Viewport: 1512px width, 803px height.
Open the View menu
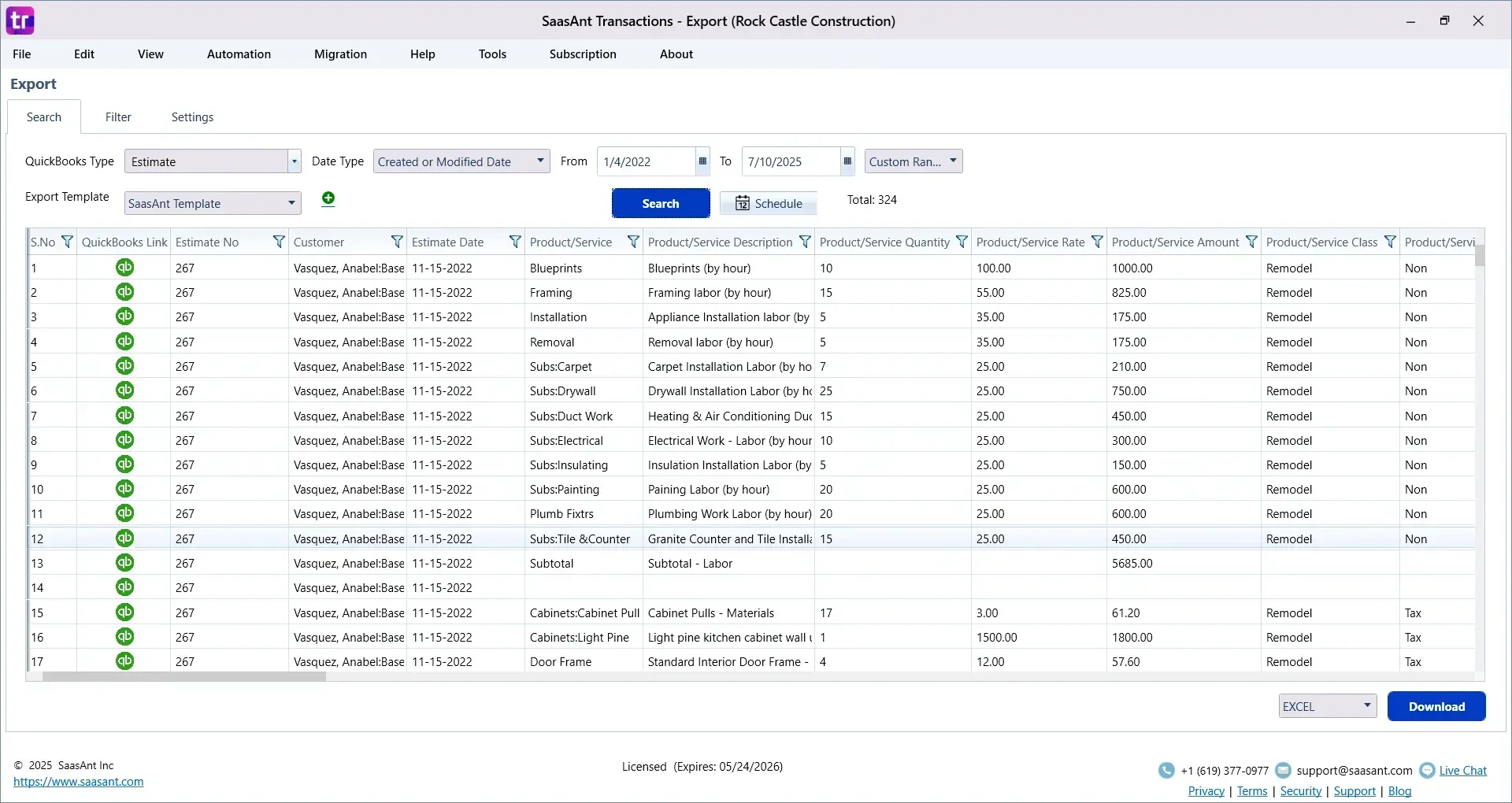[150, 54]
